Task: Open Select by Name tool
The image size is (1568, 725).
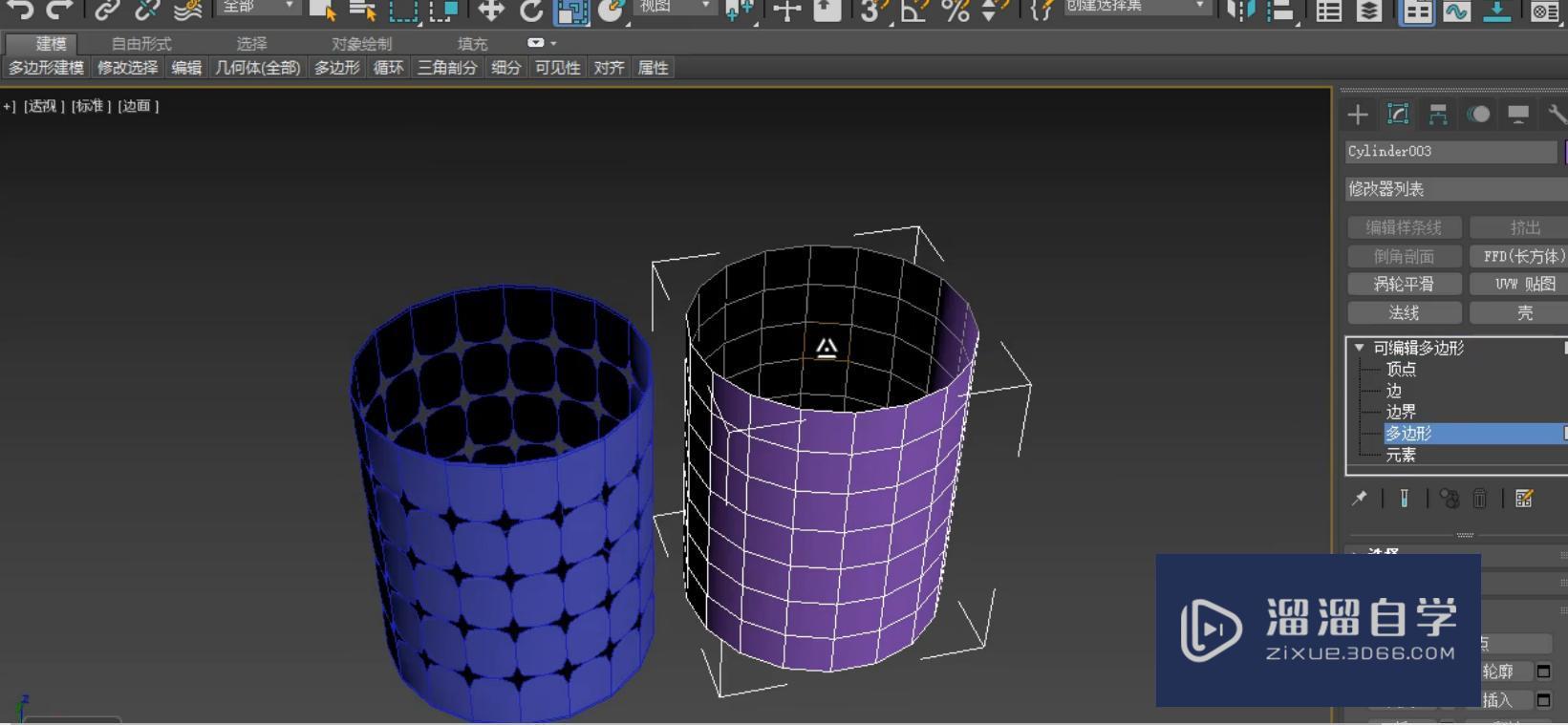Action: click(362, 10)
